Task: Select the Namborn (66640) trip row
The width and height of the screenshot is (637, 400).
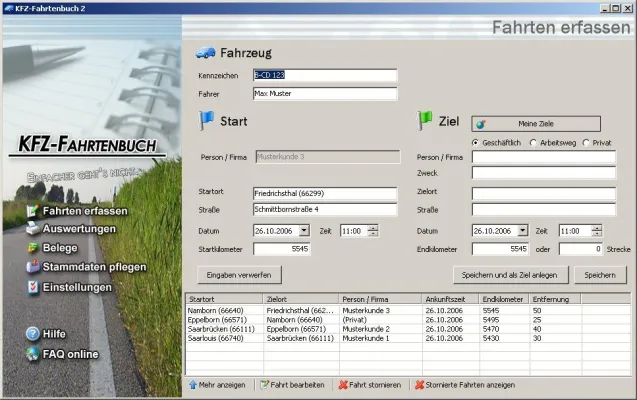Action: (408, 311)
